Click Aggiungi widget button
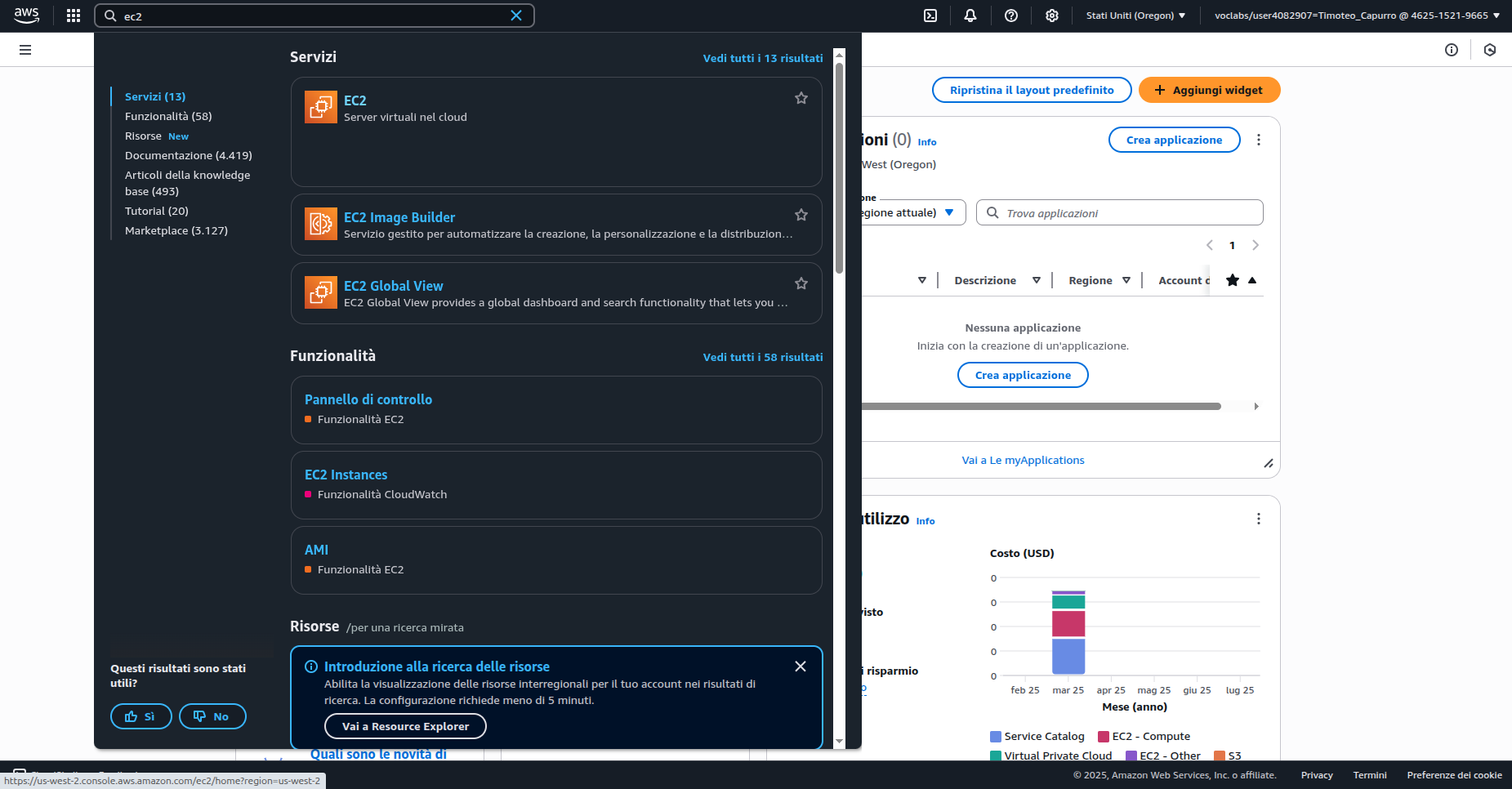 tap(1209, 90)
